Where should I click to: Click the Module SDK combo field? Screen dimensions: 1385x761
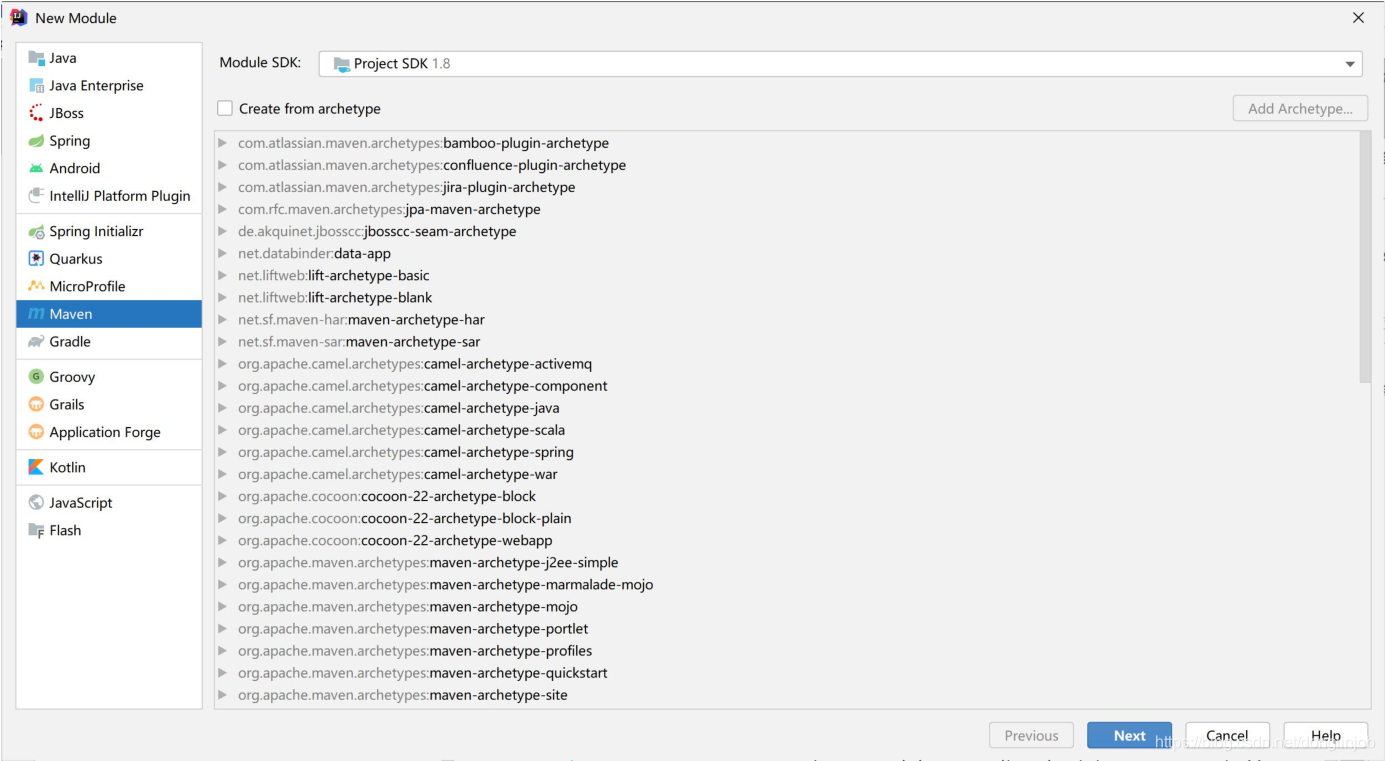pyautogui.click(x=840, y=64)
